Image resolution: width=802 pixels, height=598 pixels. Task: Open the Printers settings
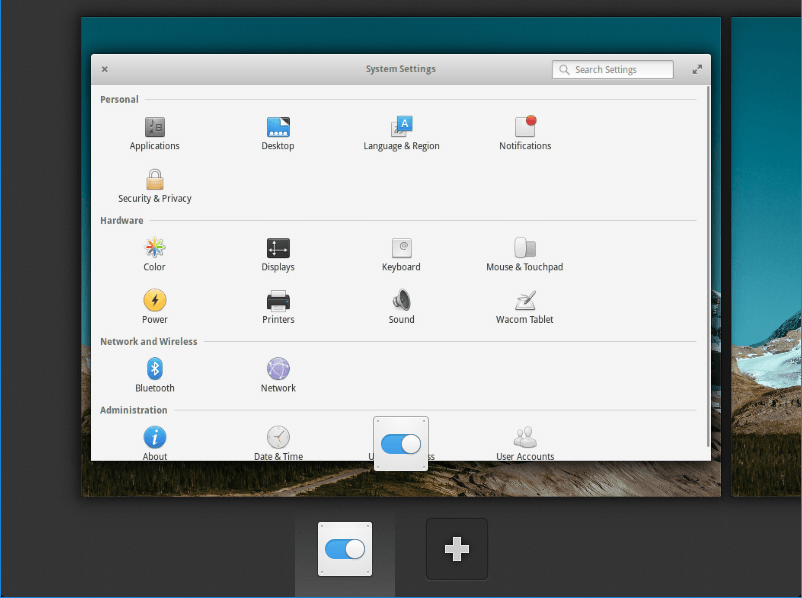click(278, 307)
